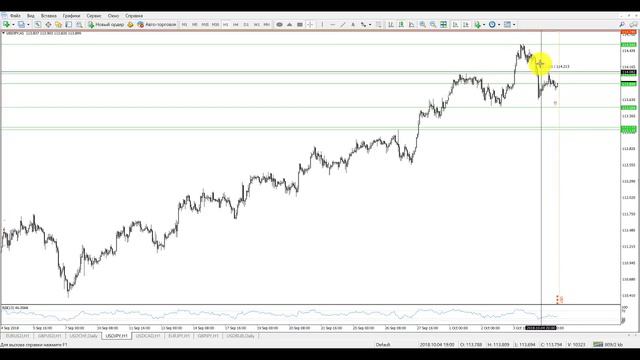Toggle chart auto scroll
Image resolution: width=640 pixels, height=360 pixels.
(x=455, y=24)
